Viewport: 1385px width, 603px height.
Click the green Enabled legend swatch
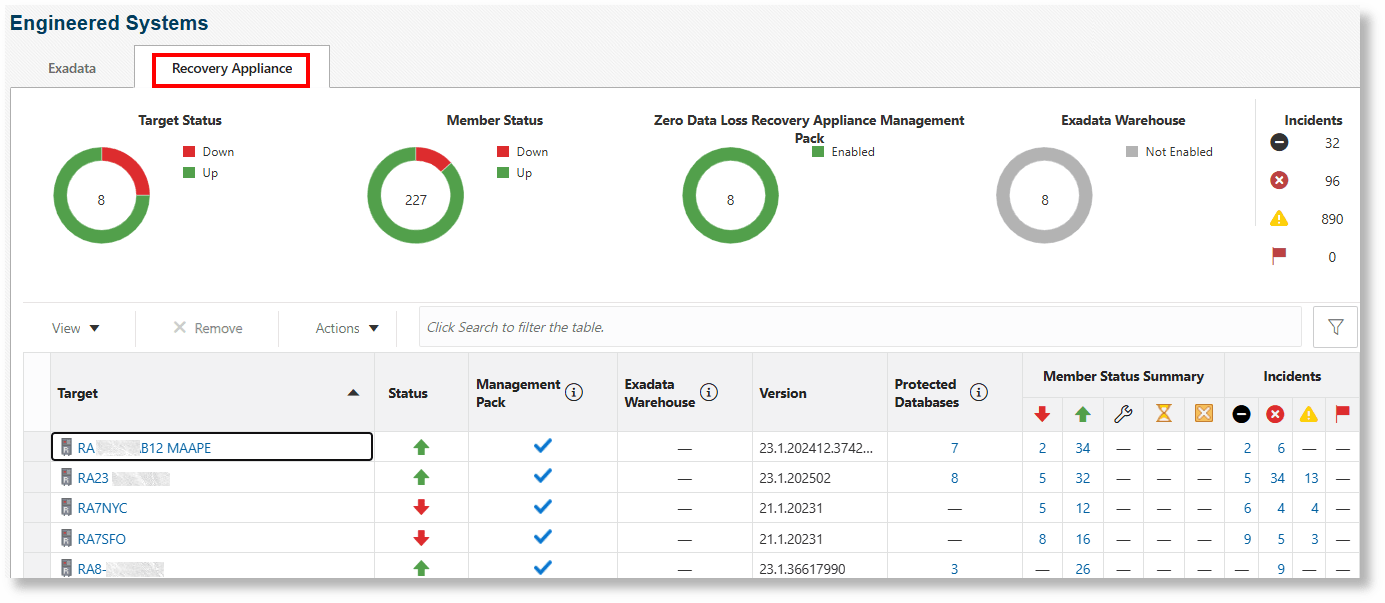coord(818,152)
